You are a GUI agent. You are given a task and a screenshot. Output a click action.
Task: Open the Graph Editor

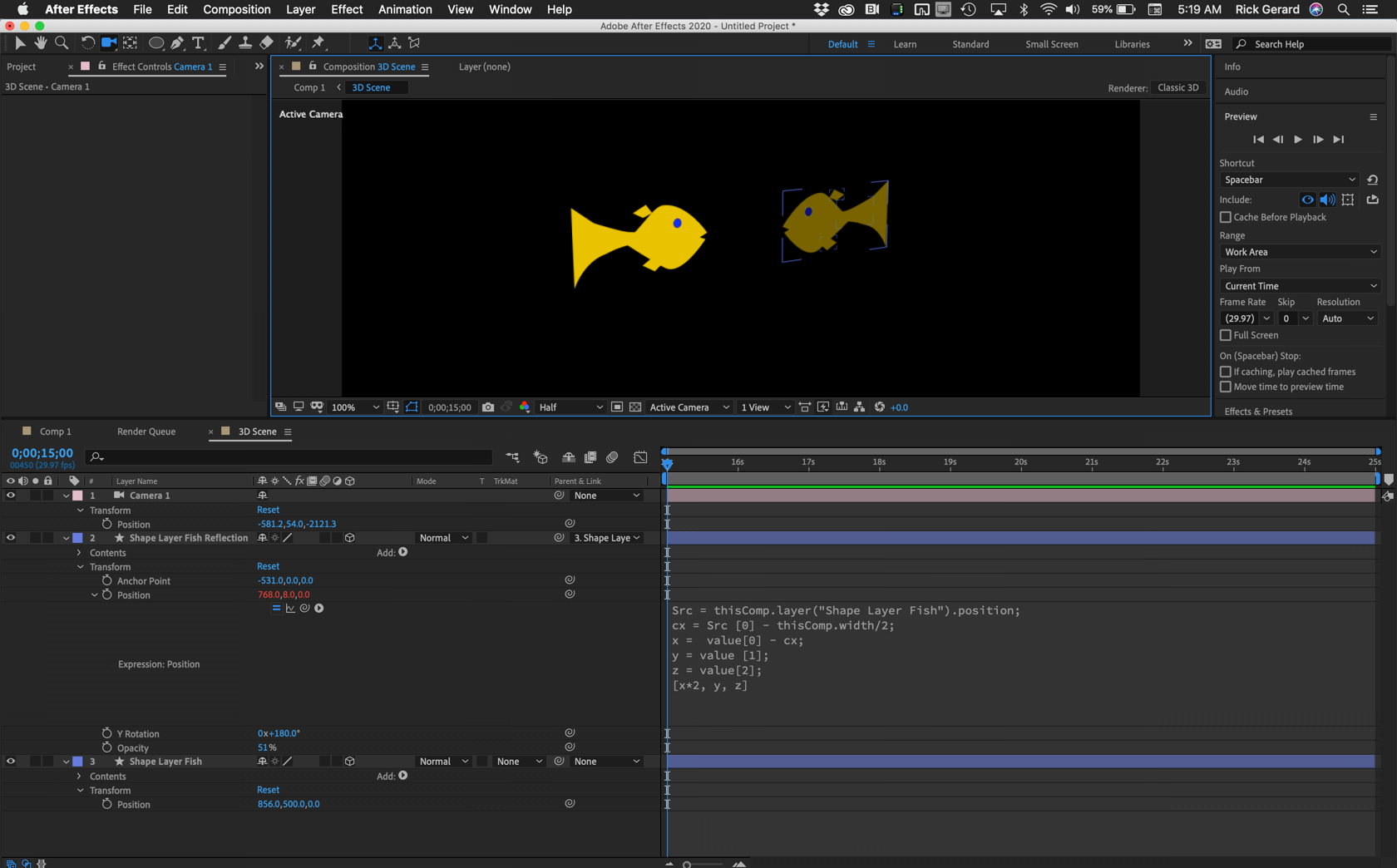(x=640, y=457)
